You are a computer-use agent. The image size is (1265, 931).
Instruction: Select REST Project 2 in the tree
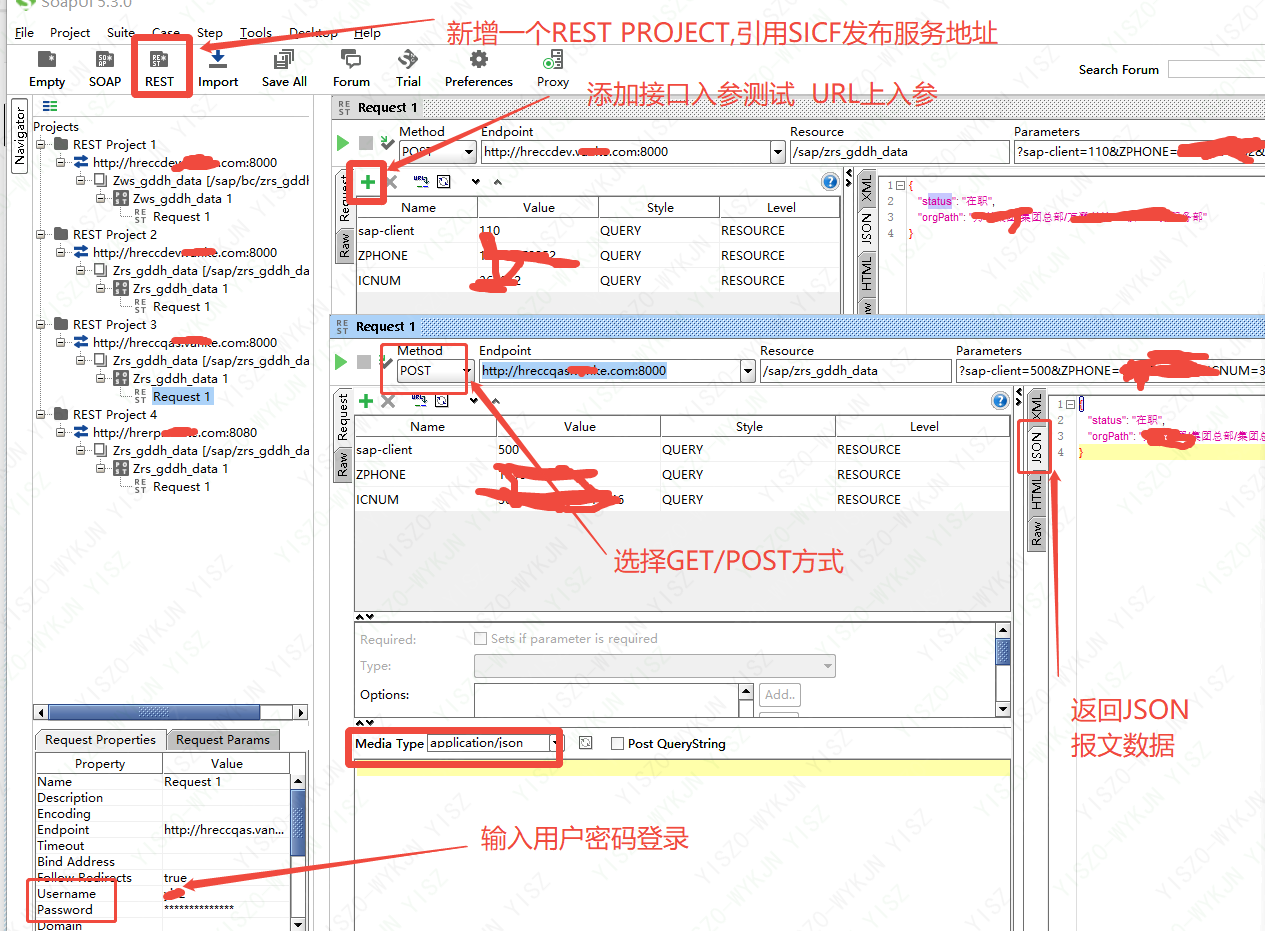pos(114,234)
